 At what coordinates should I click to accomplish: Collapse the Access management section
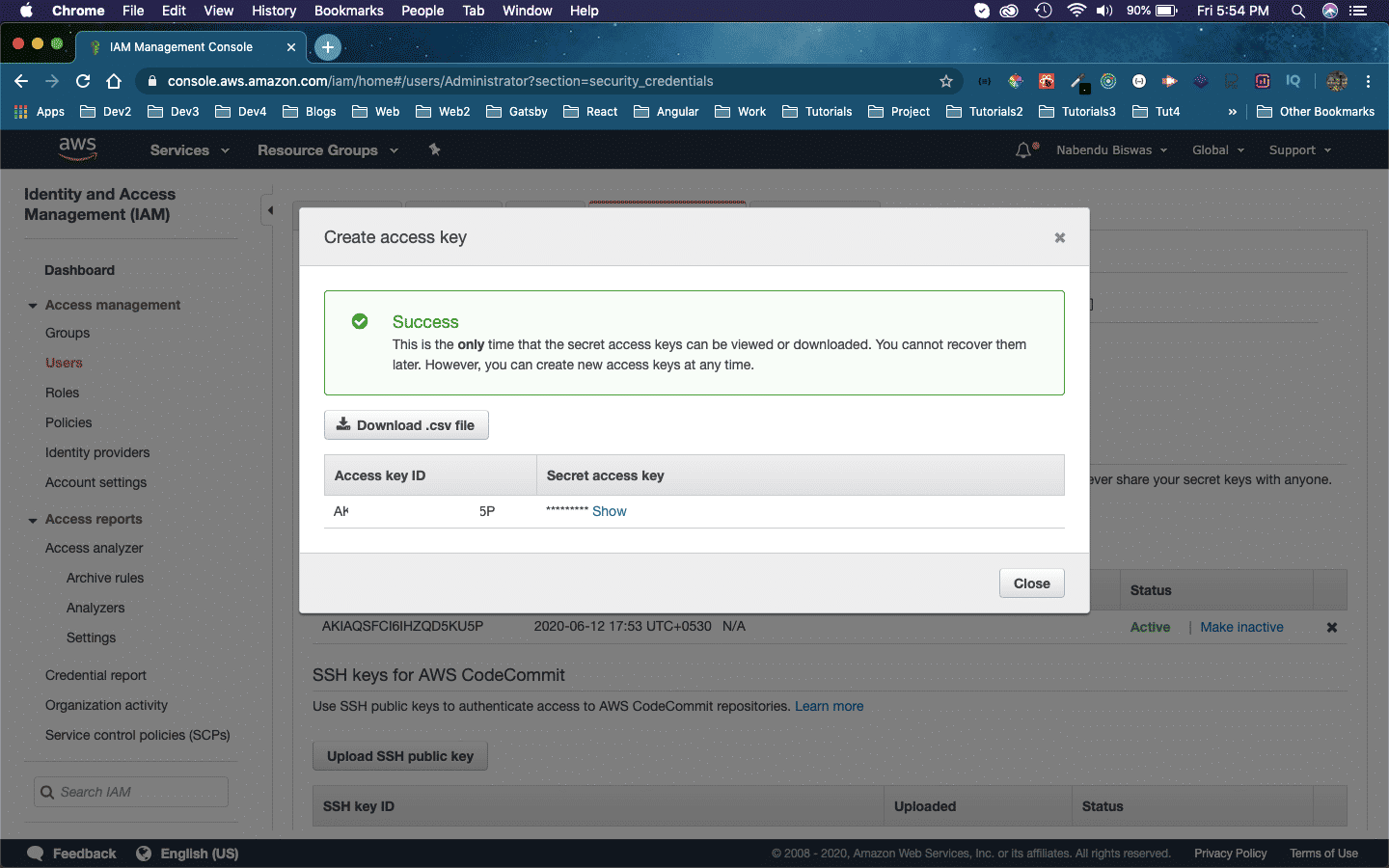(x=33, y=306)
